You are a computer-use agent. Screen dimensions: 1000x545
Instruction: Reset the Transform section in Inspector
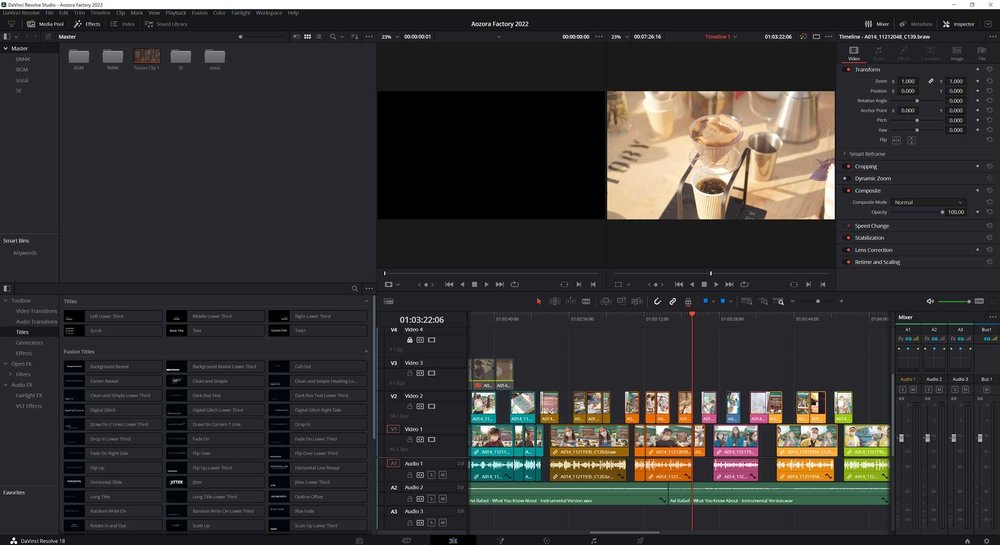989,69
